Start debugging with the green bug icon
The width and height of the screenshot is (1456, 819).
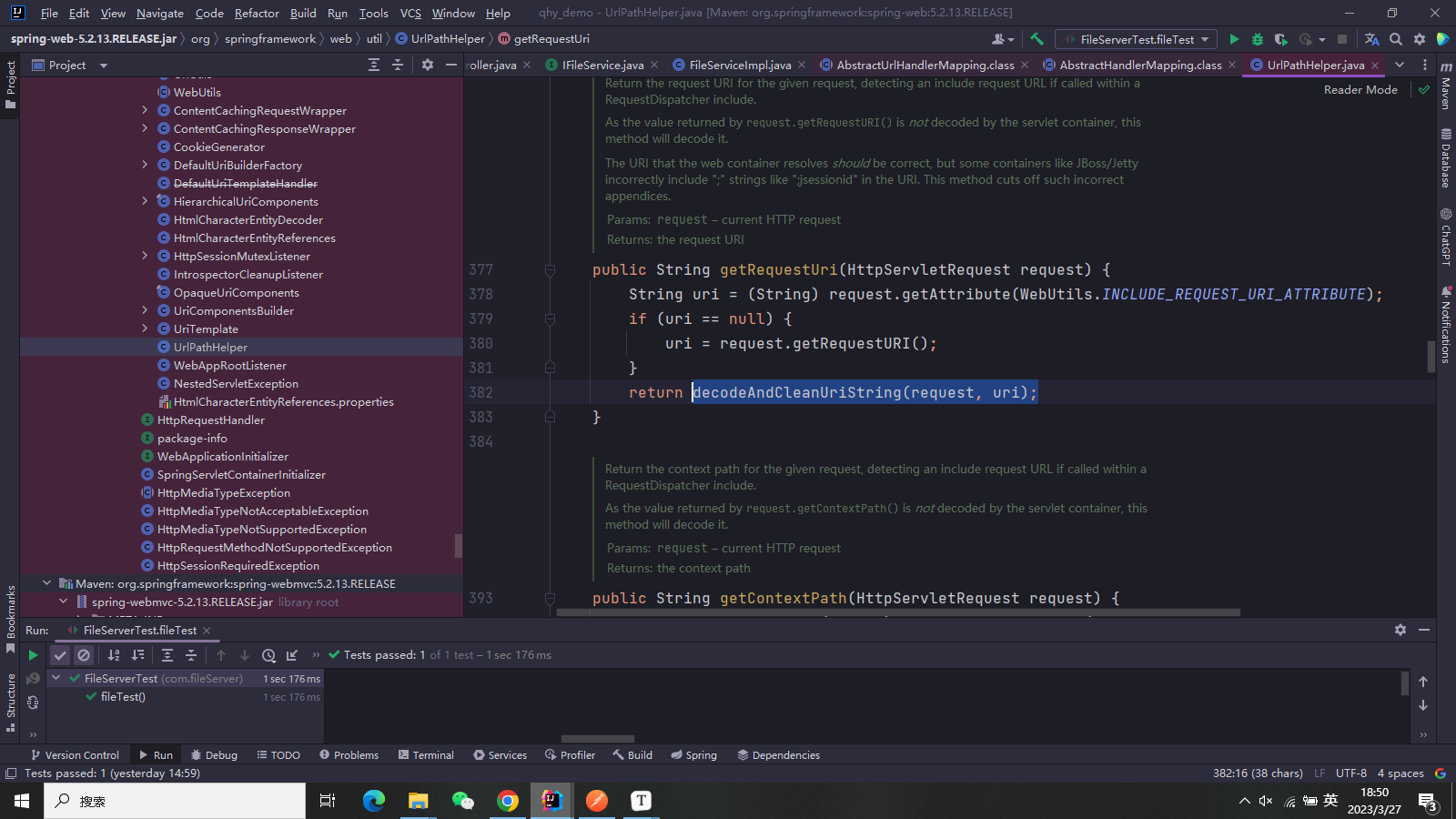[x=1258, y=39]
